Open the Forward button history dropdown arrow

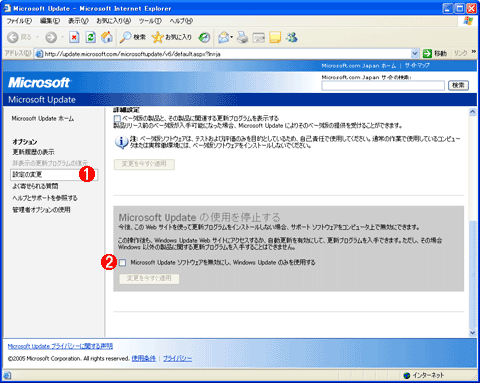(62, 37)
